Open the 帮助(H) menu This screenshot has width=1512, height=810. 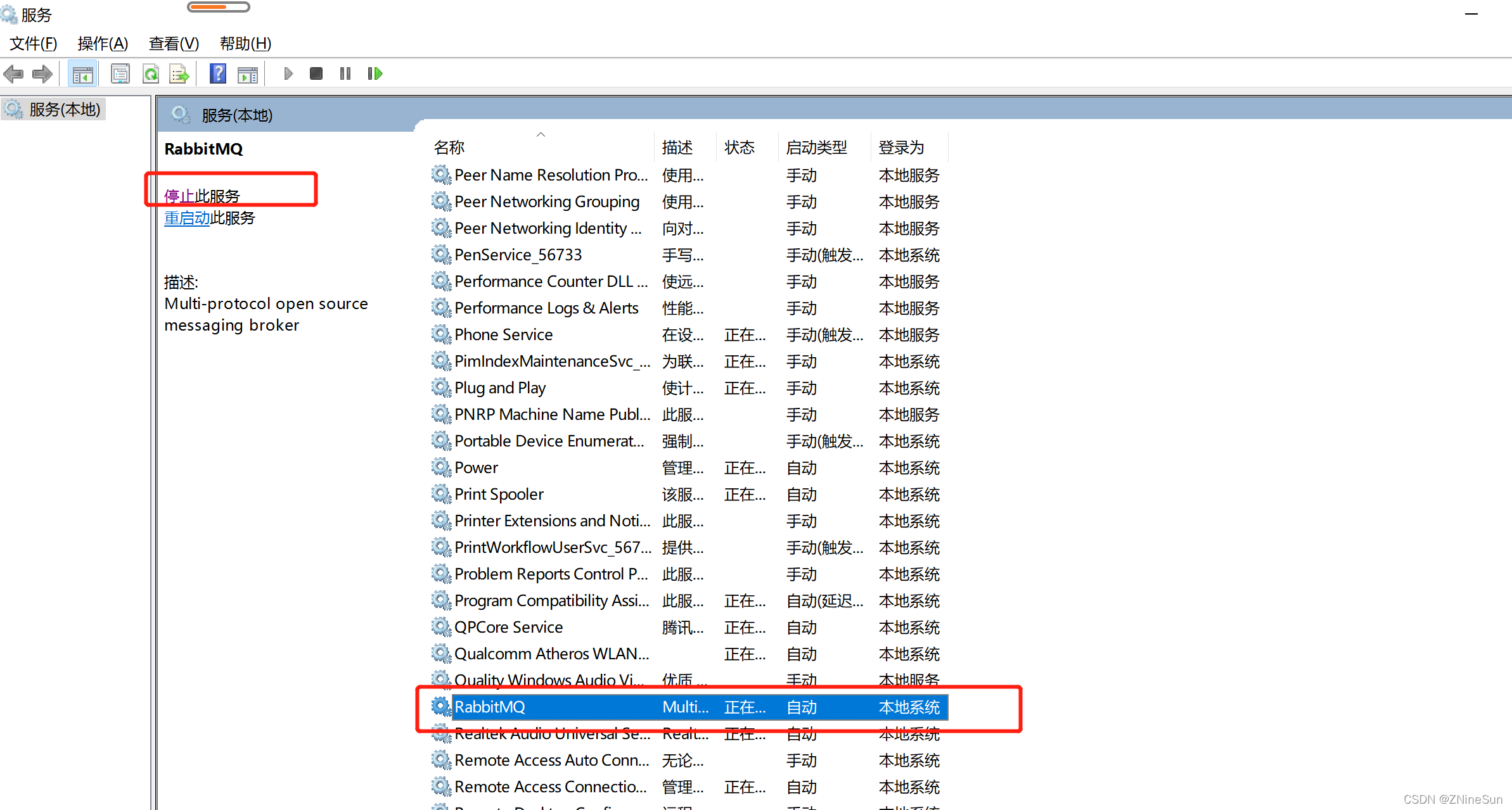click(245, 44)
